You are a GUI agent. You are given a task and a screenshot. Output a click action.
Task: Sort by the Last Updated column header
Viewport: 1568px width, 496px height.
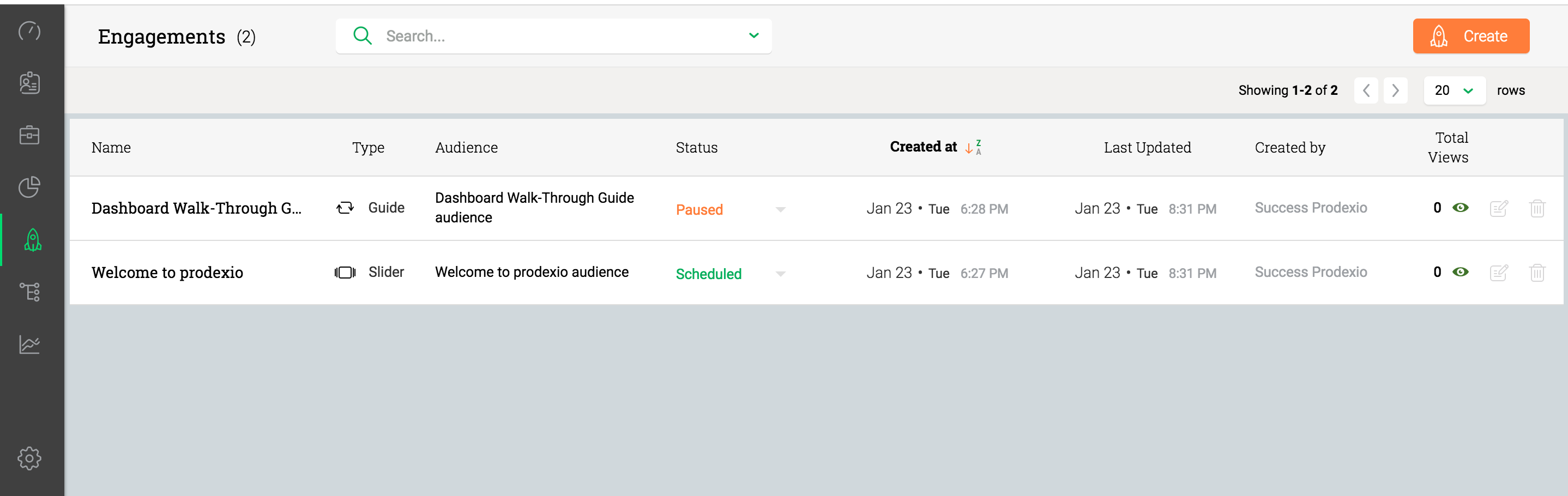point(1148,147)
